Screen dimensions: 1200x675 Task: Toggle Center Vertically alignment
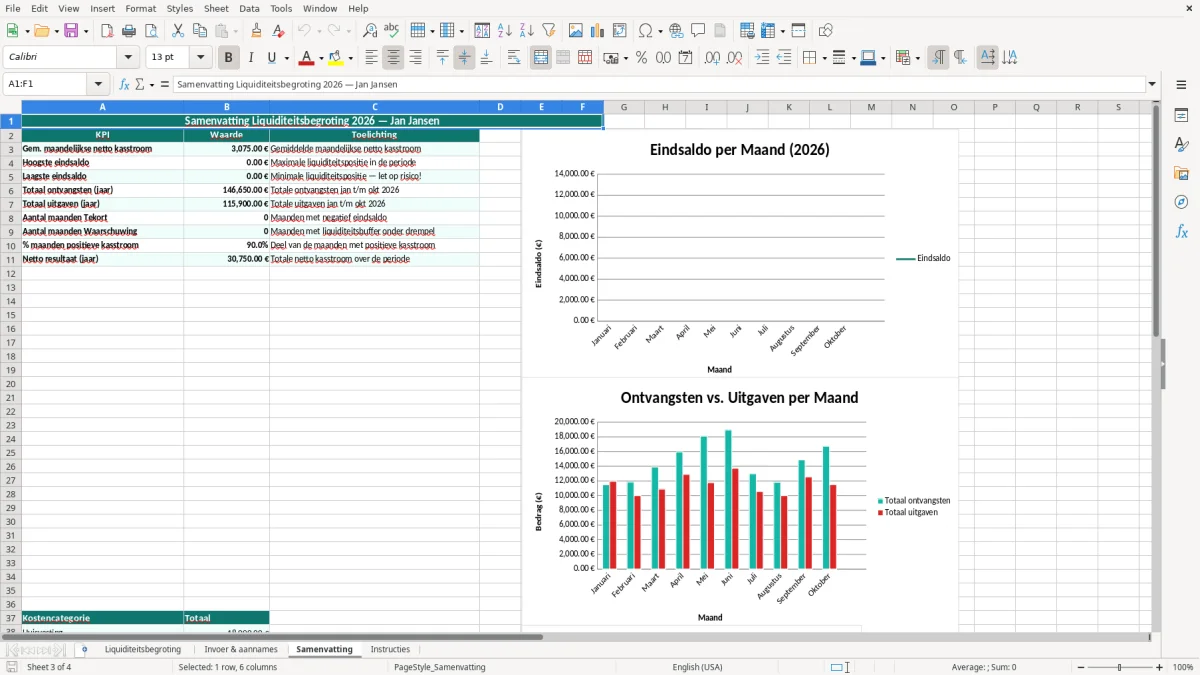[464, 58]
